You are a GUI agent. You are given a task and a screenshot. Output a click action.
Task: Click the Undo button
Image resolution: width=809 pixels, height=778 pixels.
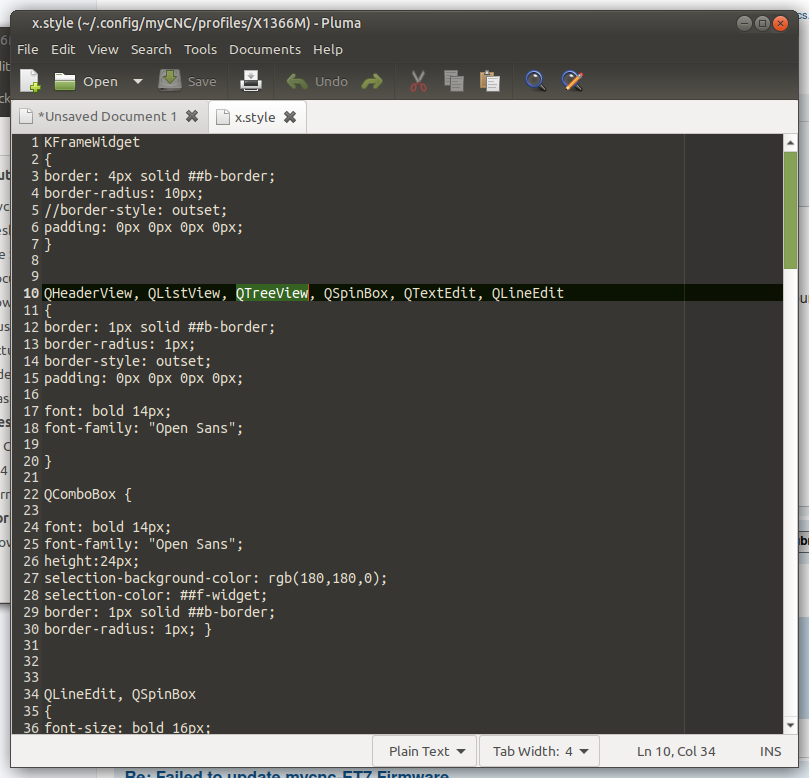pos(318,81)
